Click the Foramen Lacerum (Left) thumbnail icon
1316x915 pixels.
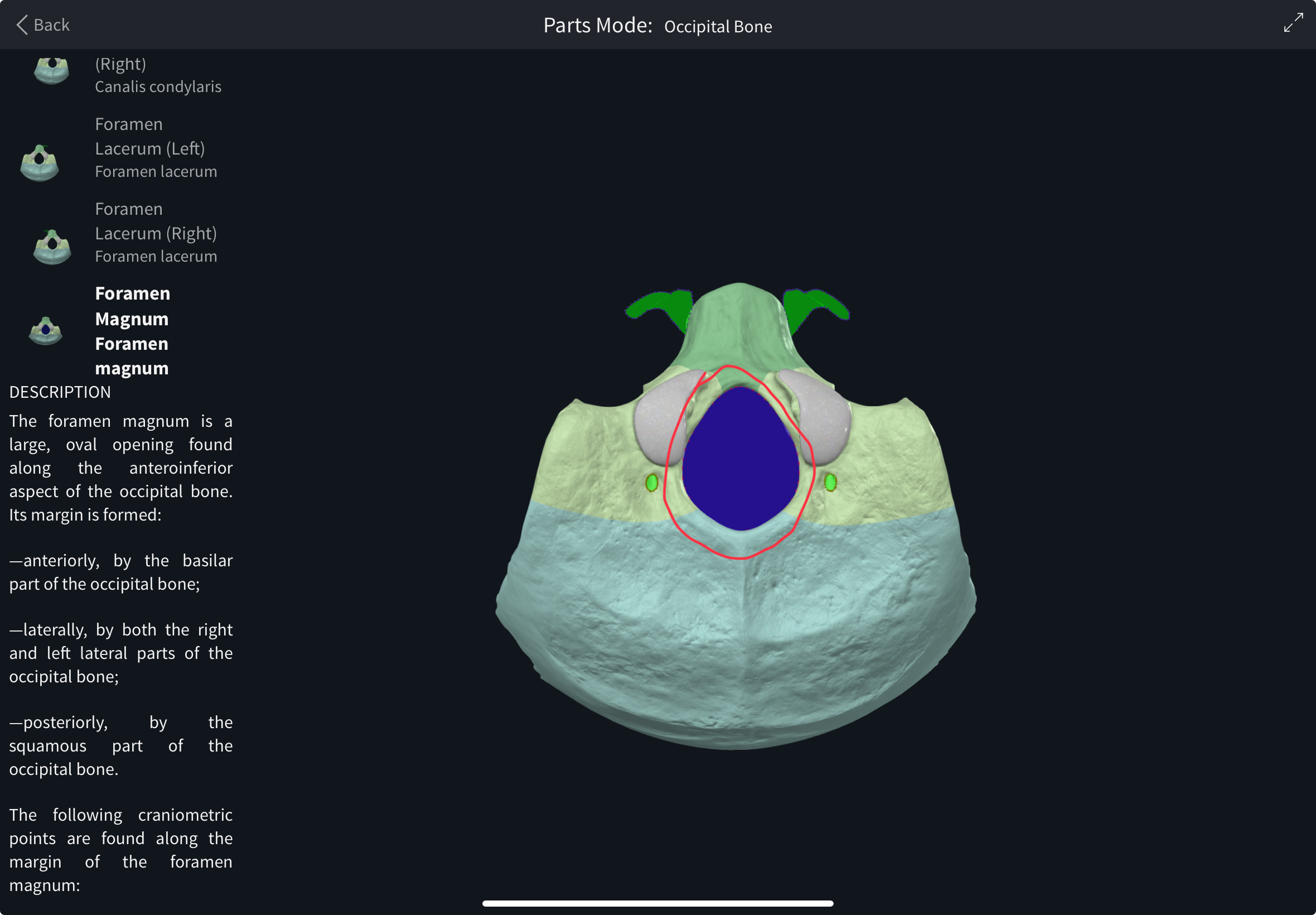tap(39, 163)
